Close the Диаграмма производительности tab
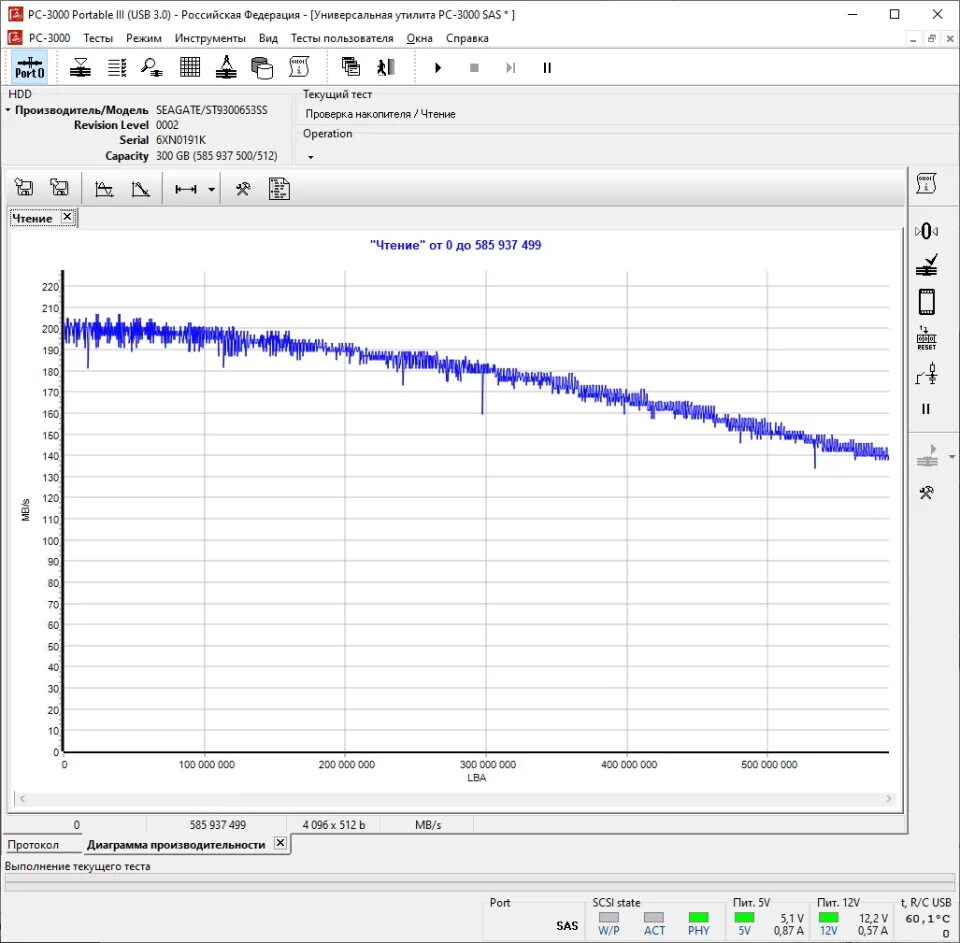 tap(280, 843)
